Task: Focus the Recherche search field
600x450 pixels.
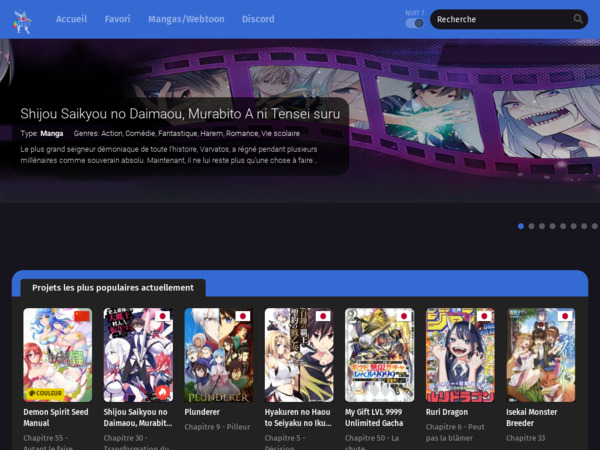Action: click(509, 19)
